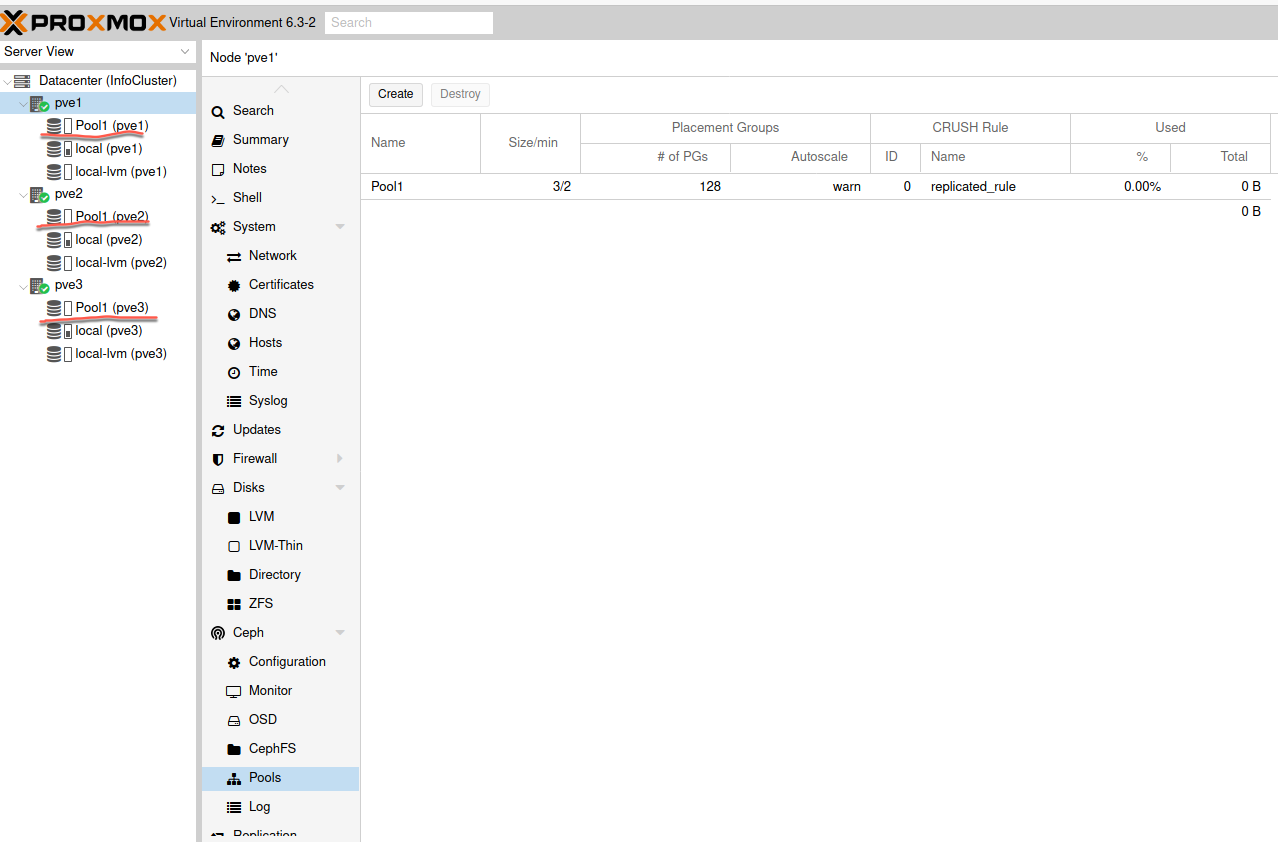This screenshot has height=842, width=1278.
Task: Click the Firewall shield icon
Action: click(218, 459)
